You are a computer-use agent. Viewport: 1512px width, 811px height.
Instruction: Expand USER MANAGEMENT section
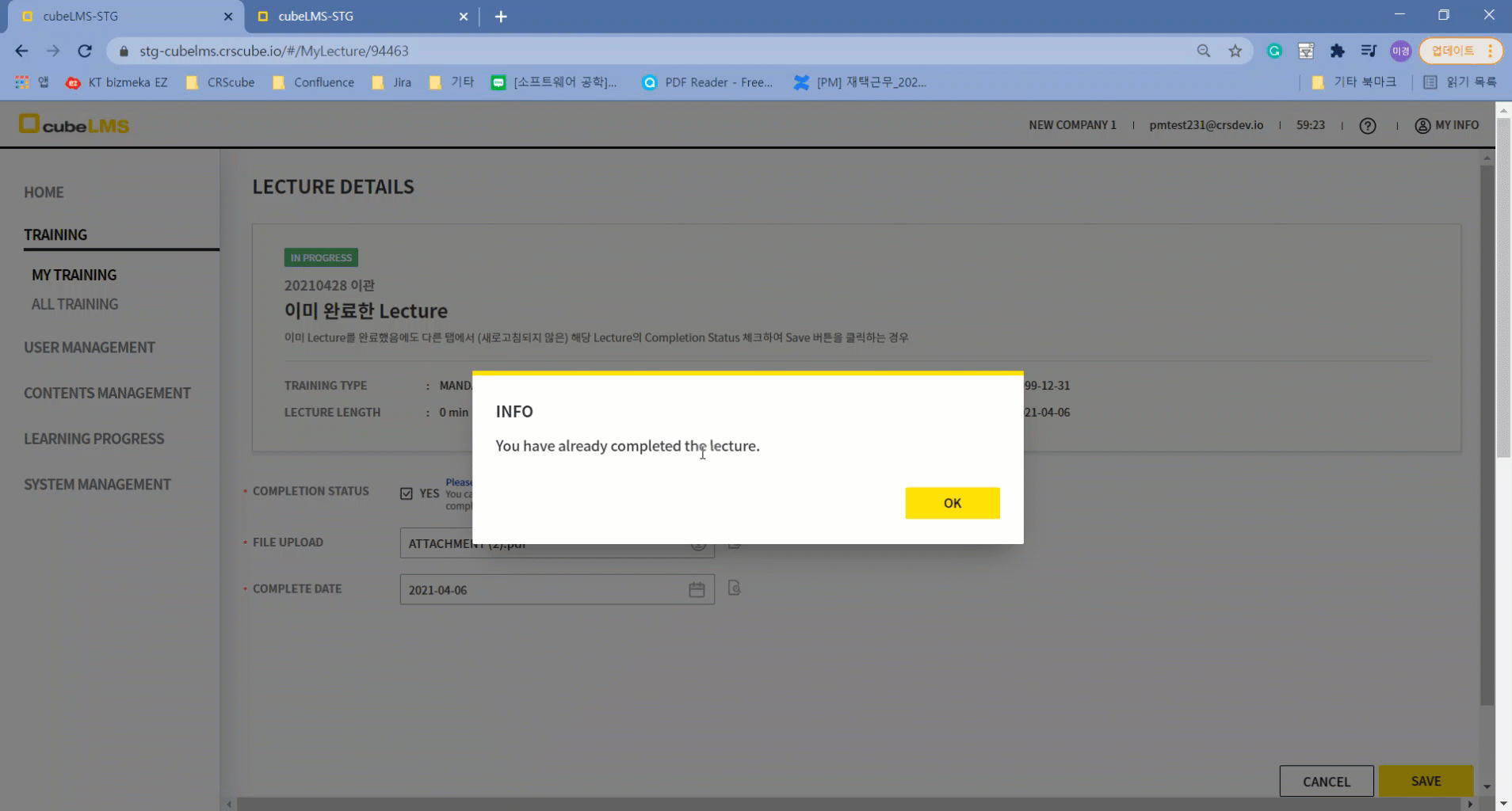coord(89,348)
